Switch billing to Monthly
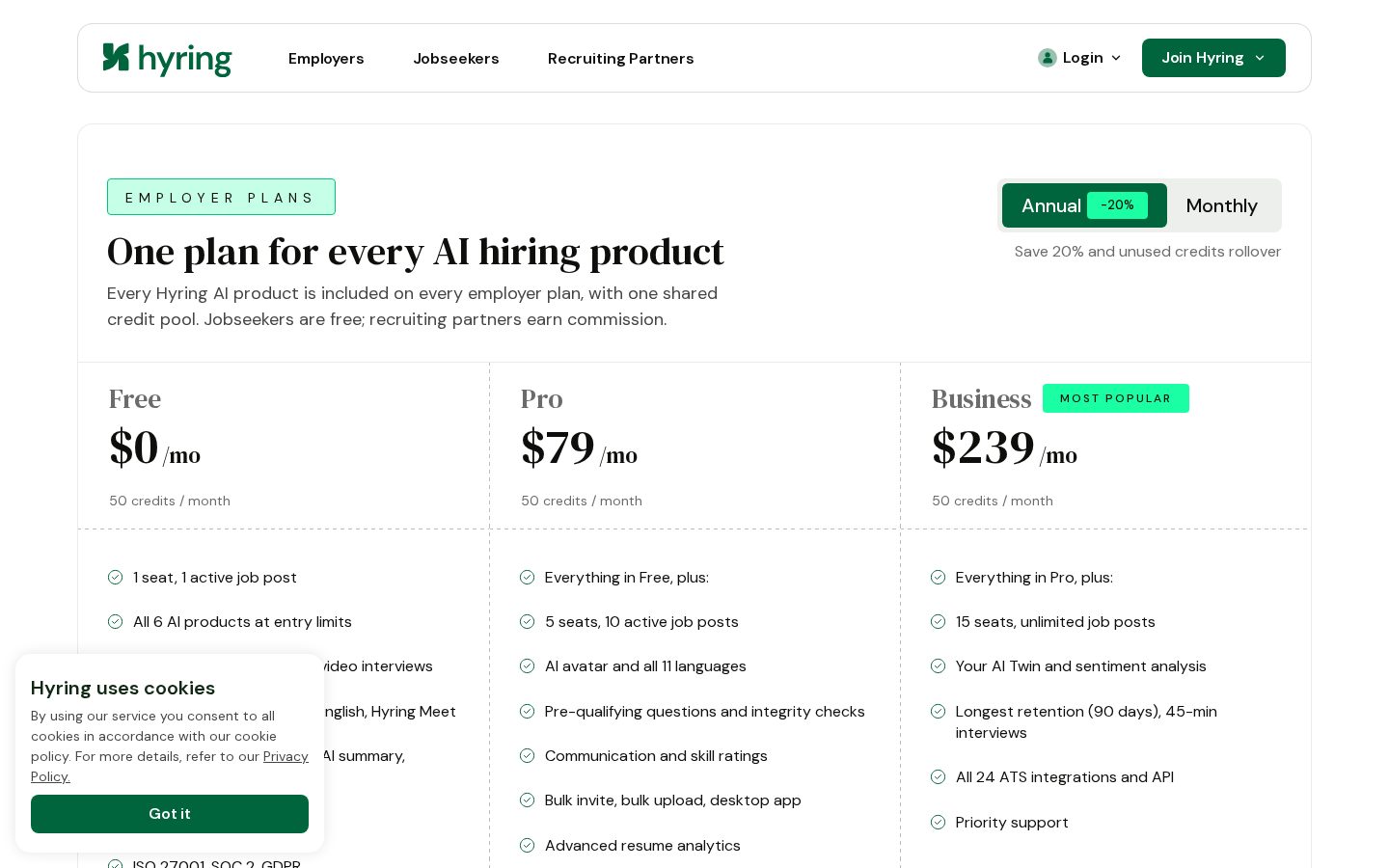 [x=1222, y=205]
